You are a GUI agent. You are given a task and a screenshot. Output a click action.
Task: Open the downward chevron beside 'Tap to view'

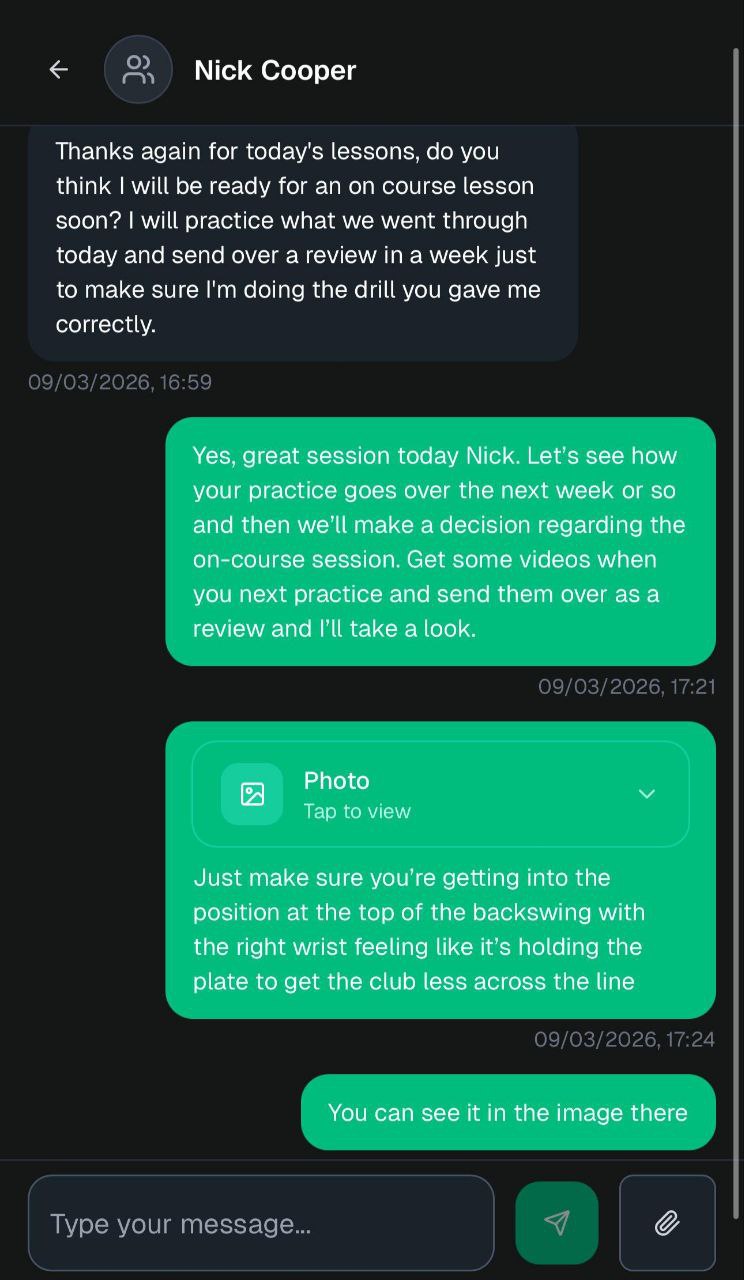pos(647,793)
